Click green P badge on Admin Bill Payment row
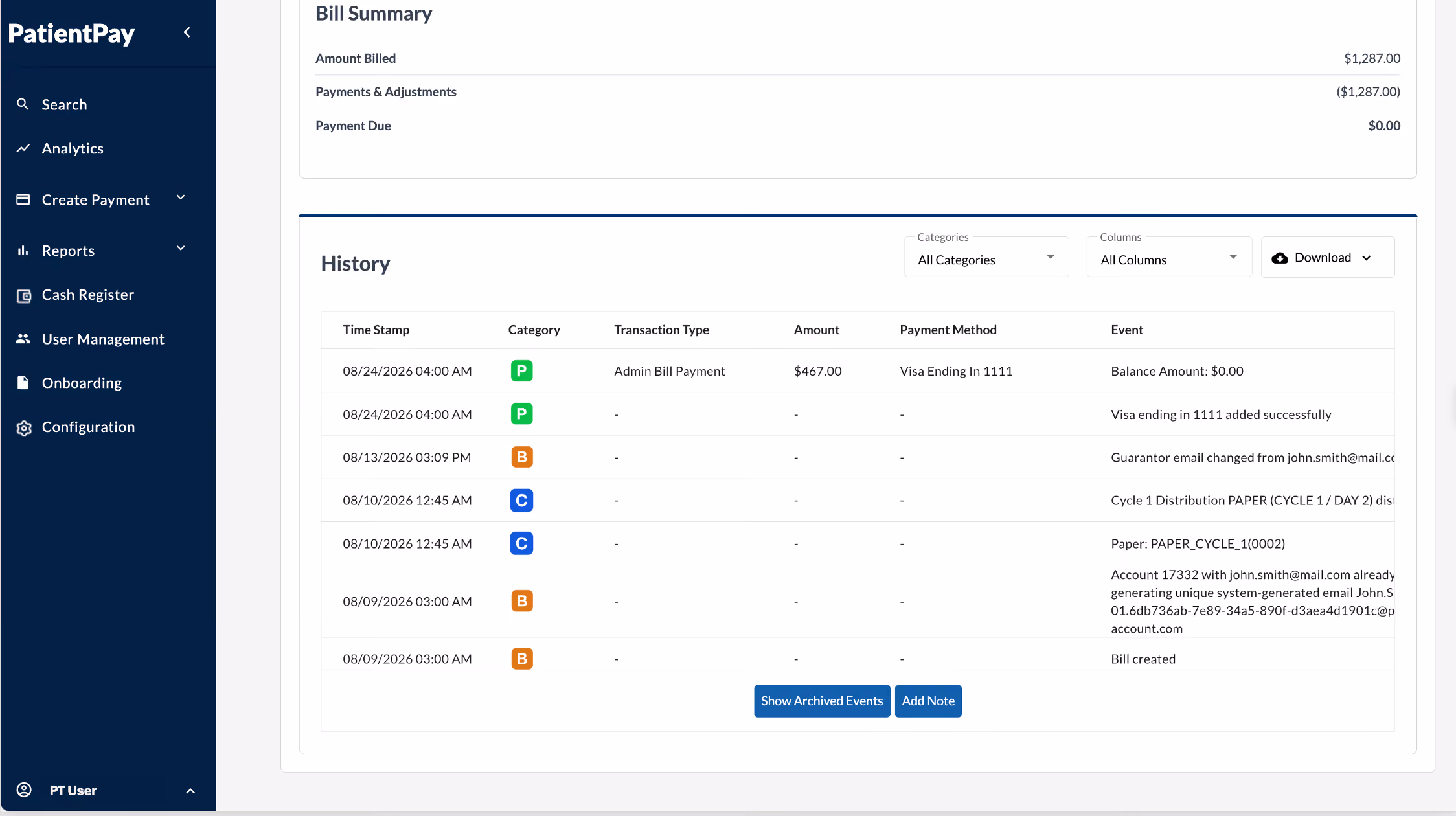This screenshot has width=1456, height=816. click(521, 371)
